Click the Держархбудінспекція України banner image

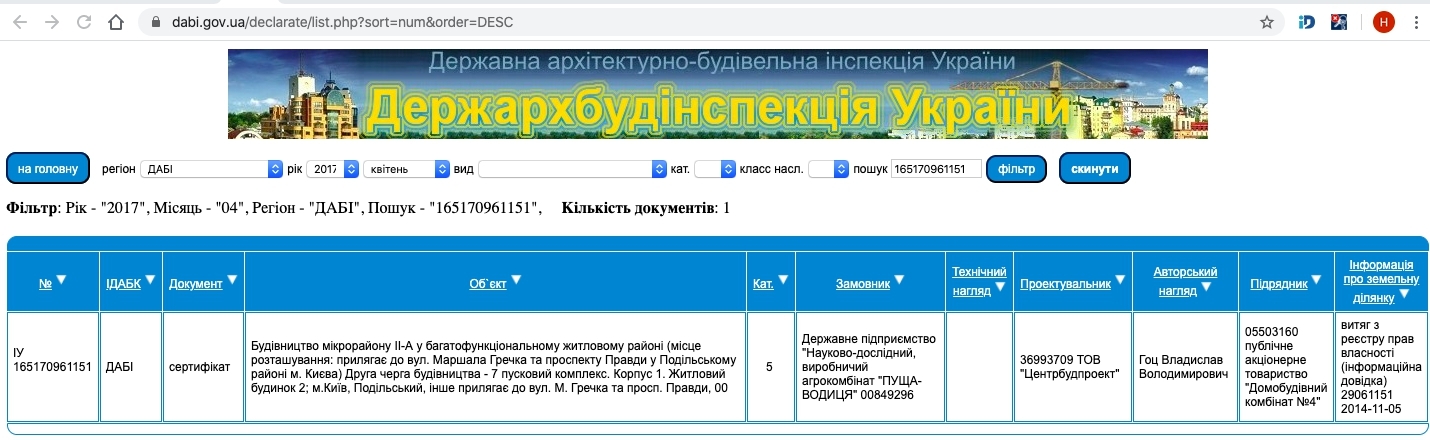(x=717, y=93)
